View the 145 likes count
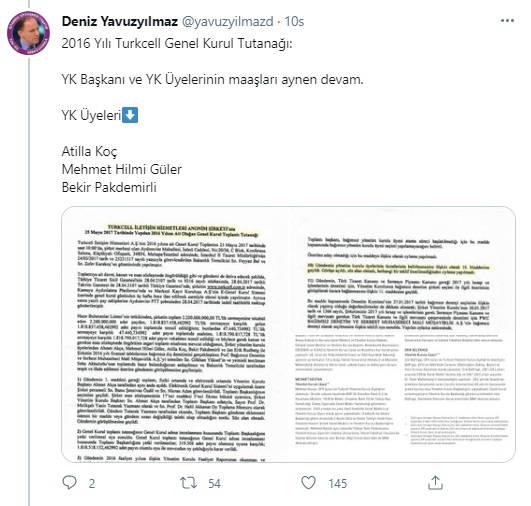Viewport: 531px width, 506px height. (x=338, y=484)
